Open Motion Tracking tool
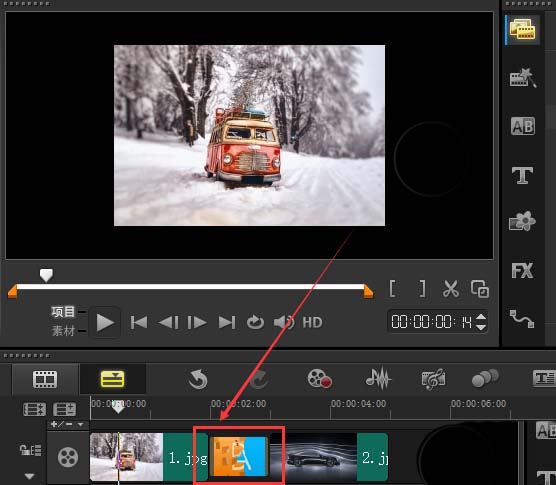 click(485, 378)
